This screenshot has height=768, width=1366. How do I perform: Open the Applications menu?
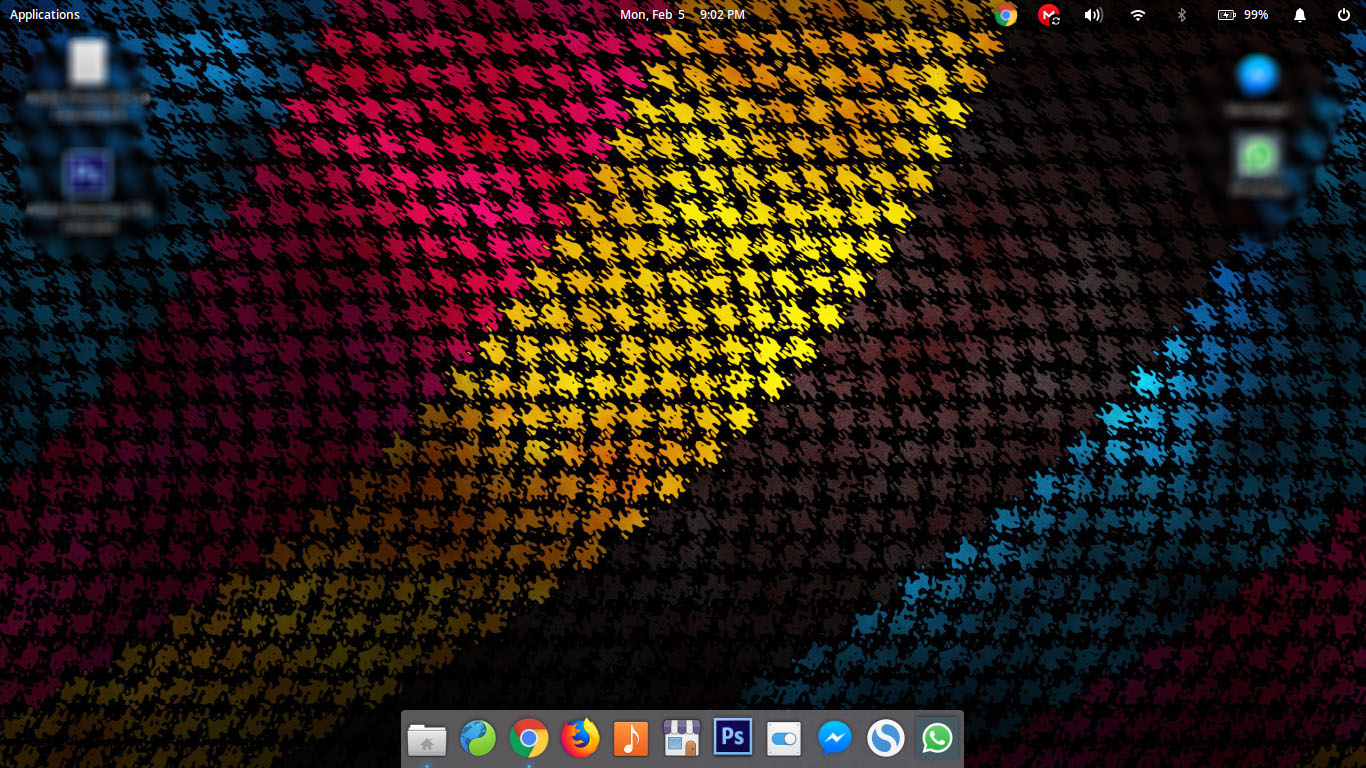coord(45,15)
